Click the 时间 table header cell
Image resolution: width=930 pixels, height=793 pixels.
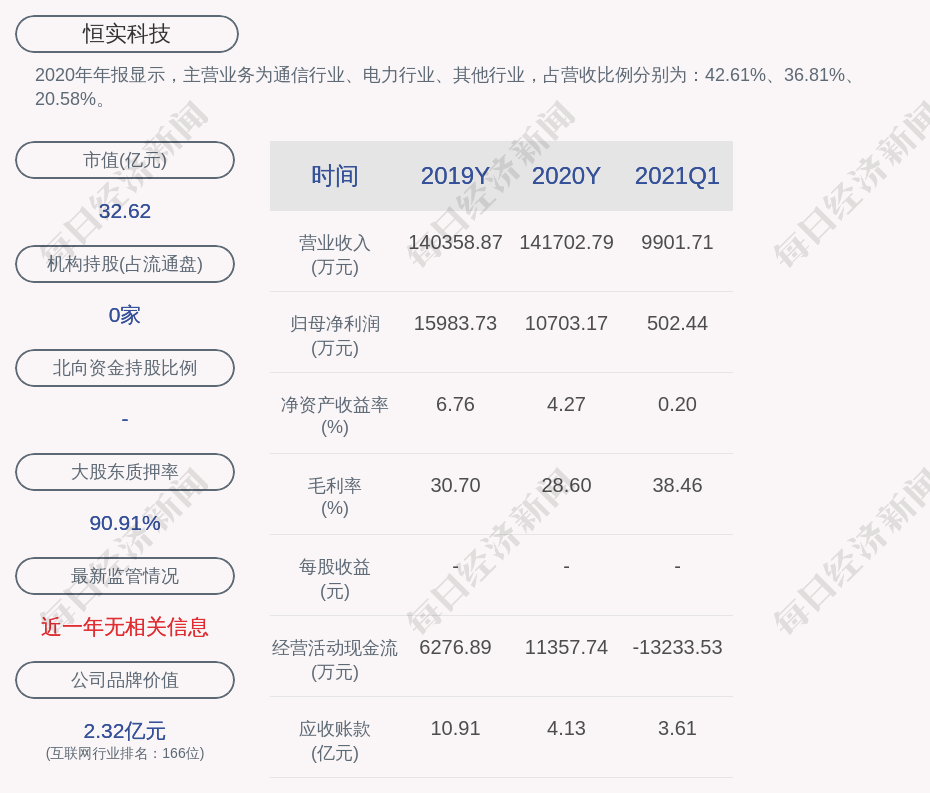click(x=335, y=176)
